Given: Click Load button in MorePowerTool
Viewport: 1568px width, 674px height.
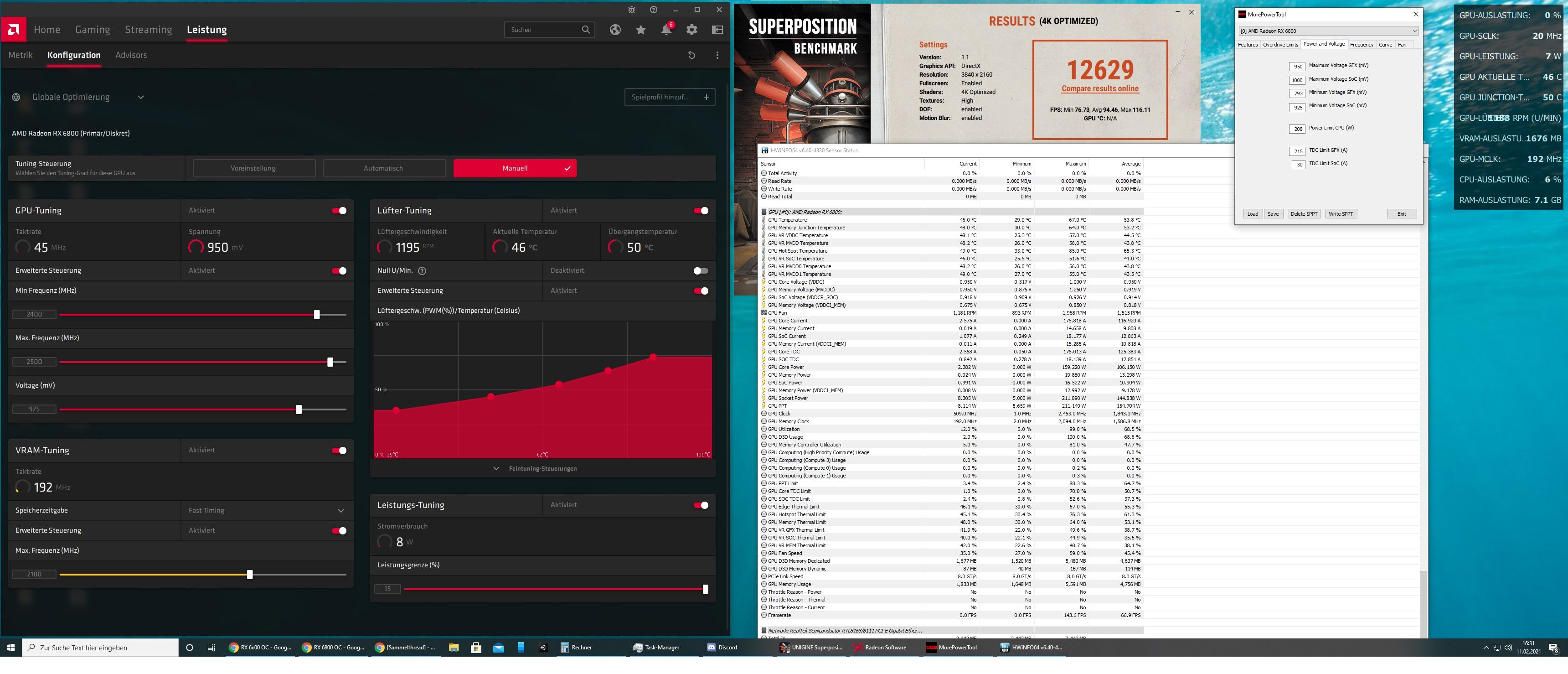Looking at the screenshot, I should tap(1252, 214).
